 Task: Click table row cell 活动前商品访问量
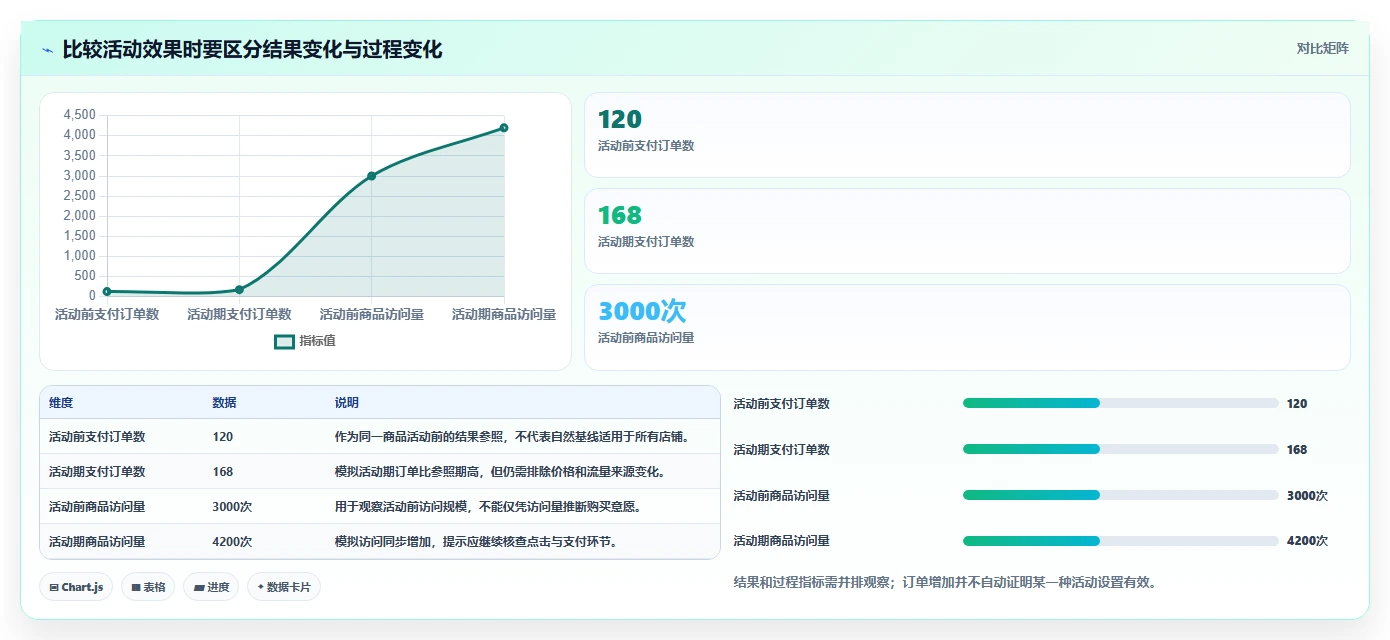[x=97, y=507]
